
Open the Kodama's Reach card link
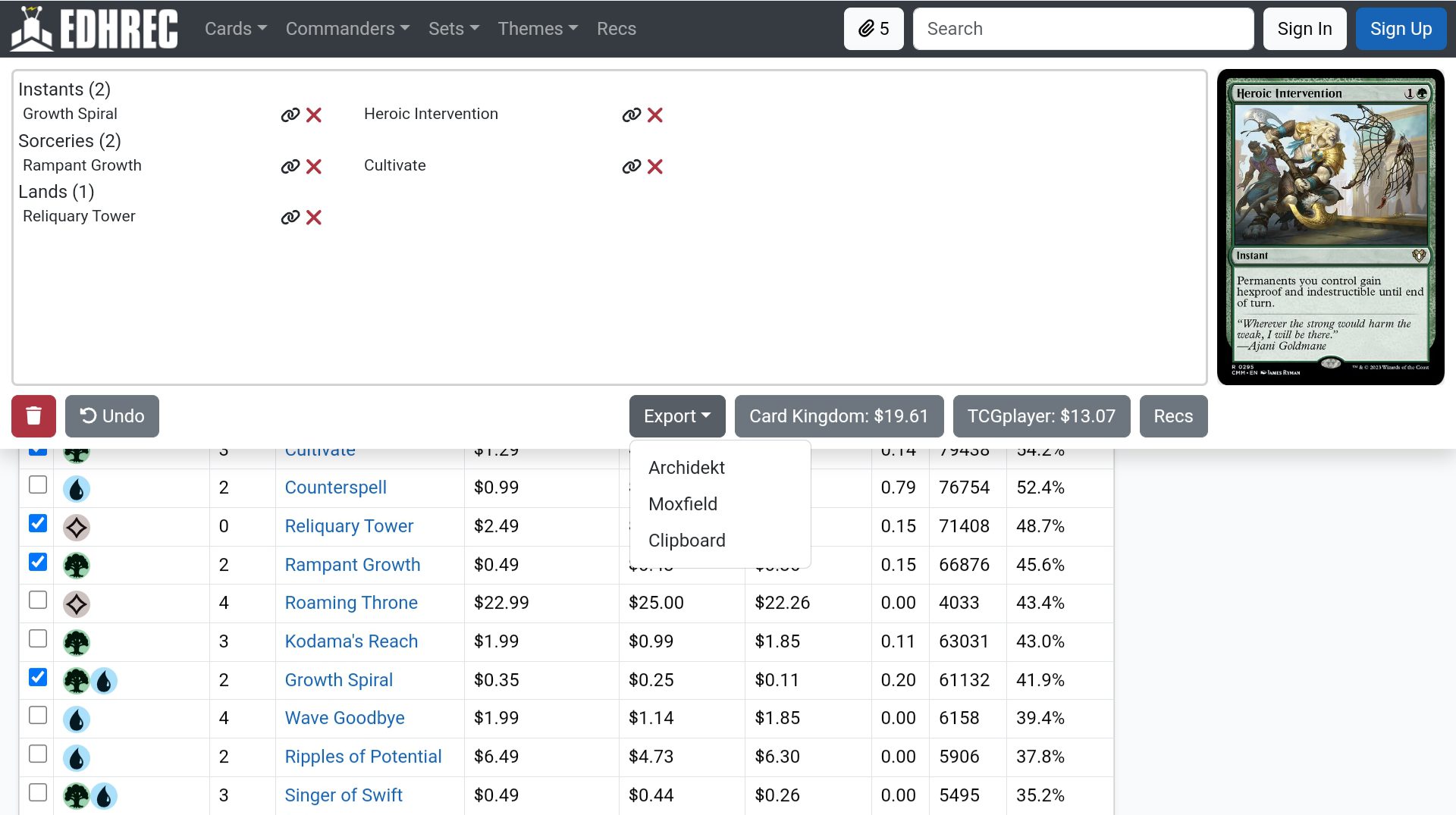coord(351,641)
